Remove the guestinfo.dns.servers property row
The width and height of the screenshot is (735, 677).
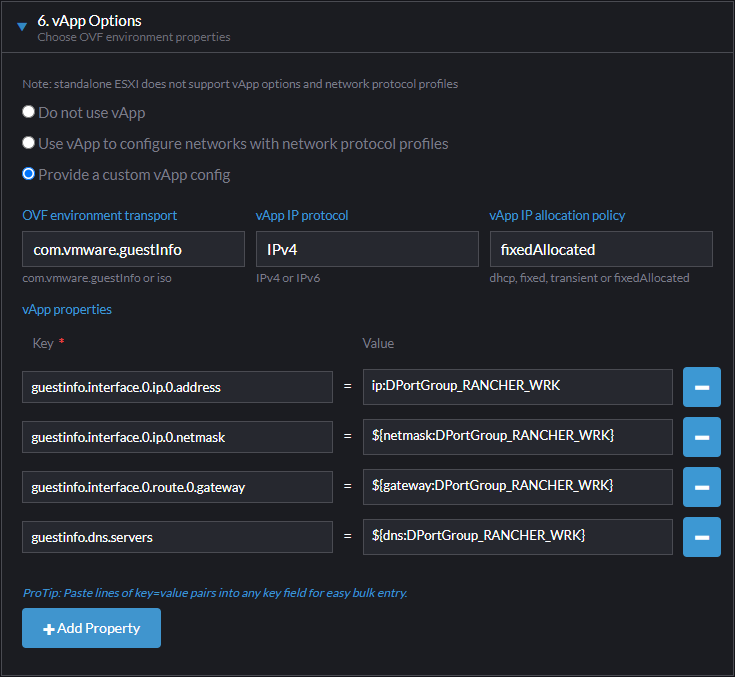[x=701, y=537]
